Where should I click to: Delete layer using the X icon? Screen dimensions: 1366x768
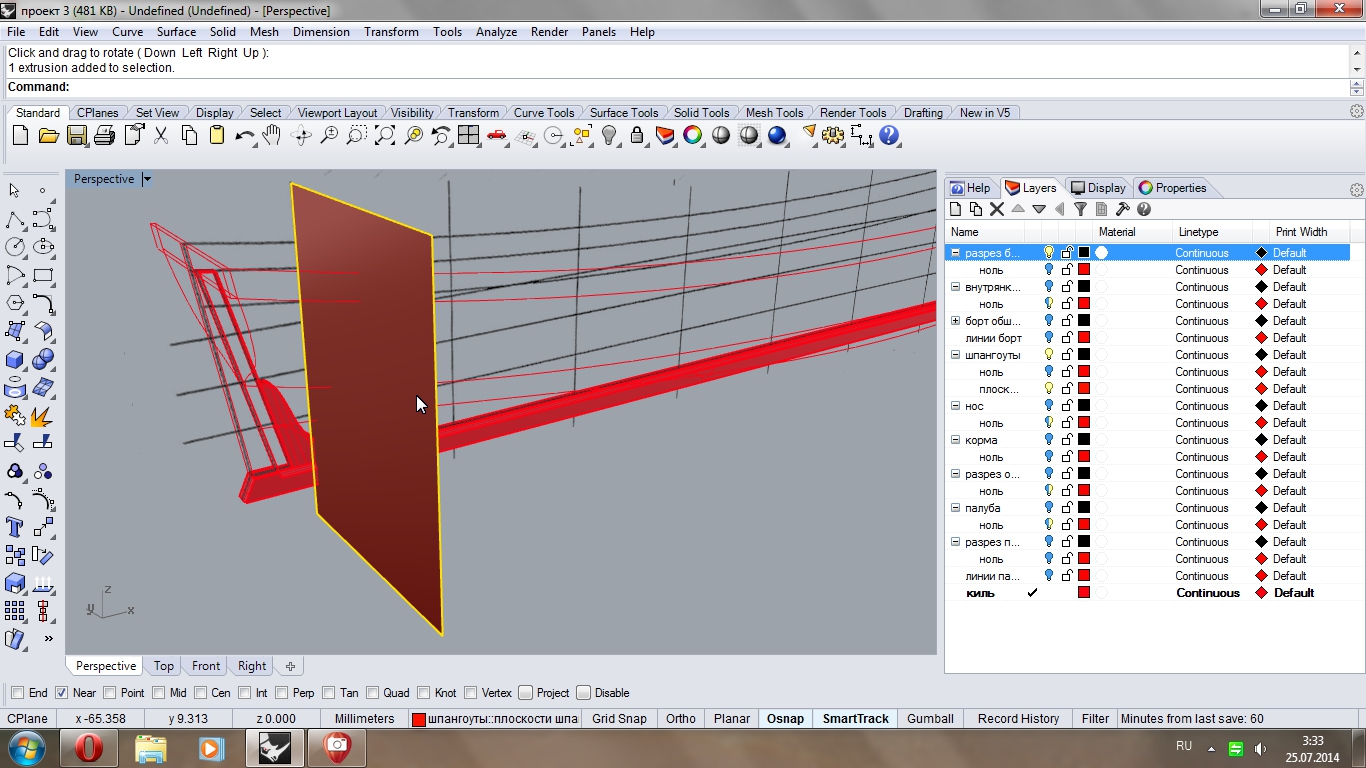(996, 209)
